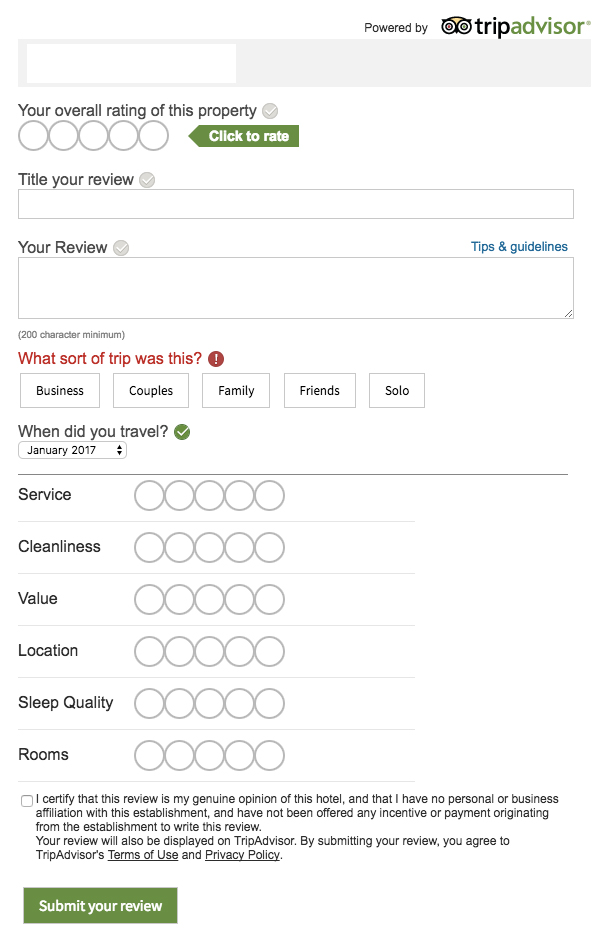
Task: Pick the Solo trip option
Action: click(397, 390)
